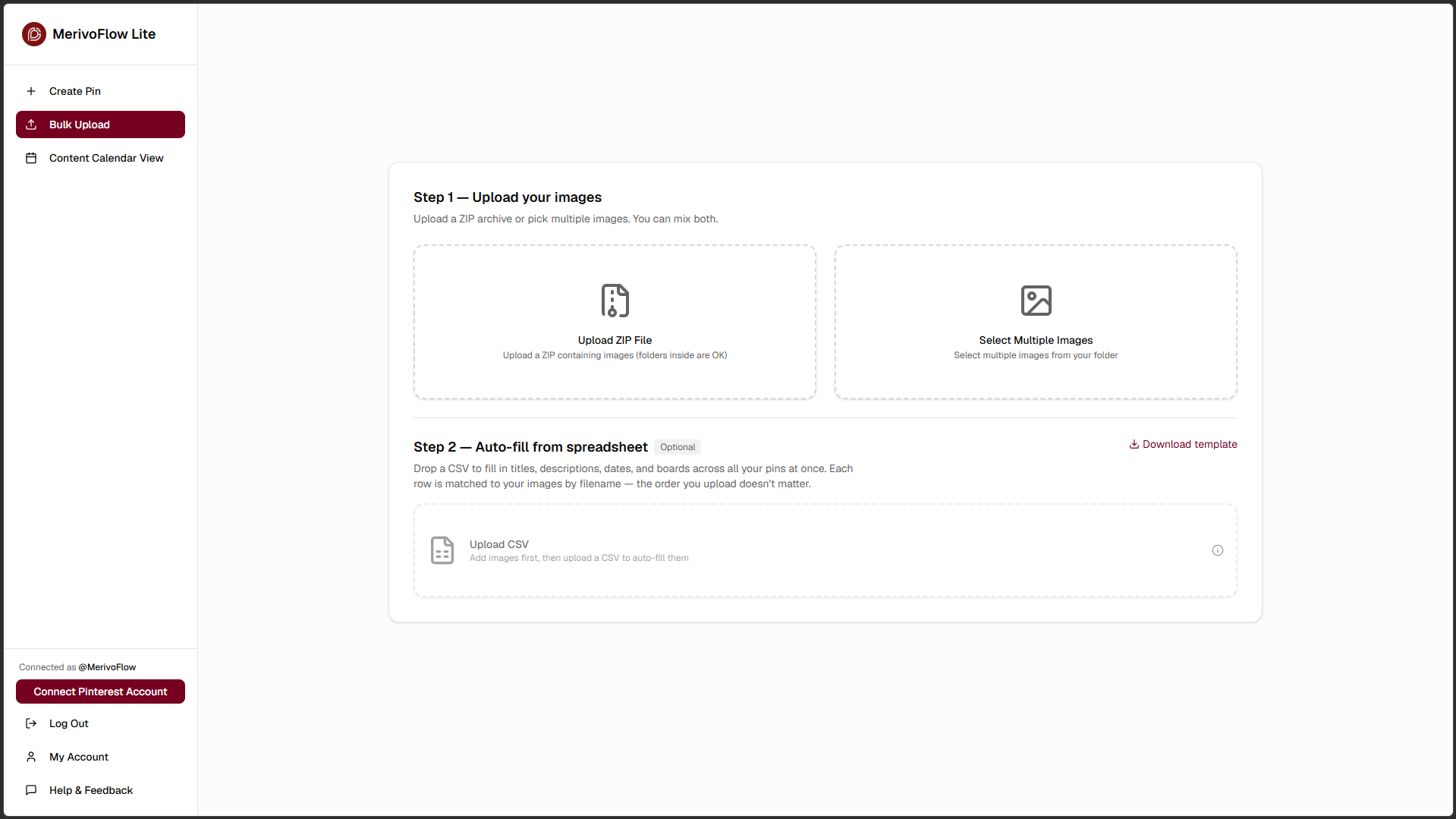Click the Optional badge next to Step 2

(x=678, y=447)
